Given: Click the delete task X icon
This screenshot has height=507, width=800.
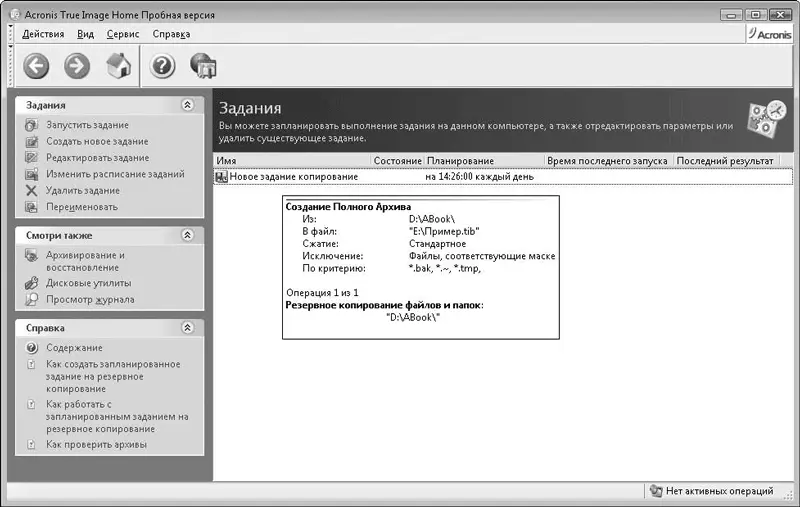Looking at the screenshot, I should (31, 190).
